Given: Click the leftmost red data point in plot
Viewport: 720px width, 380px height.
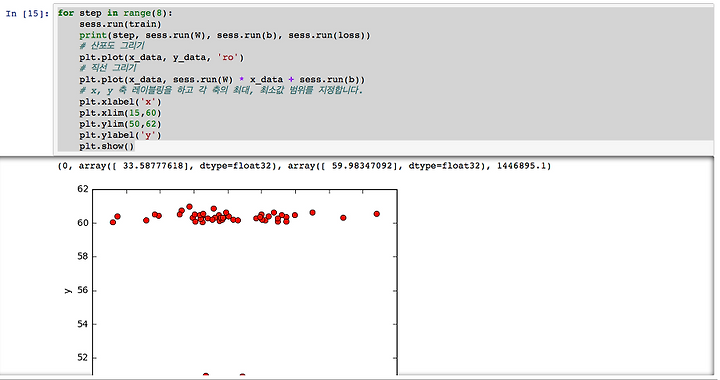Looking at the screenshot, I should [113, 222].
